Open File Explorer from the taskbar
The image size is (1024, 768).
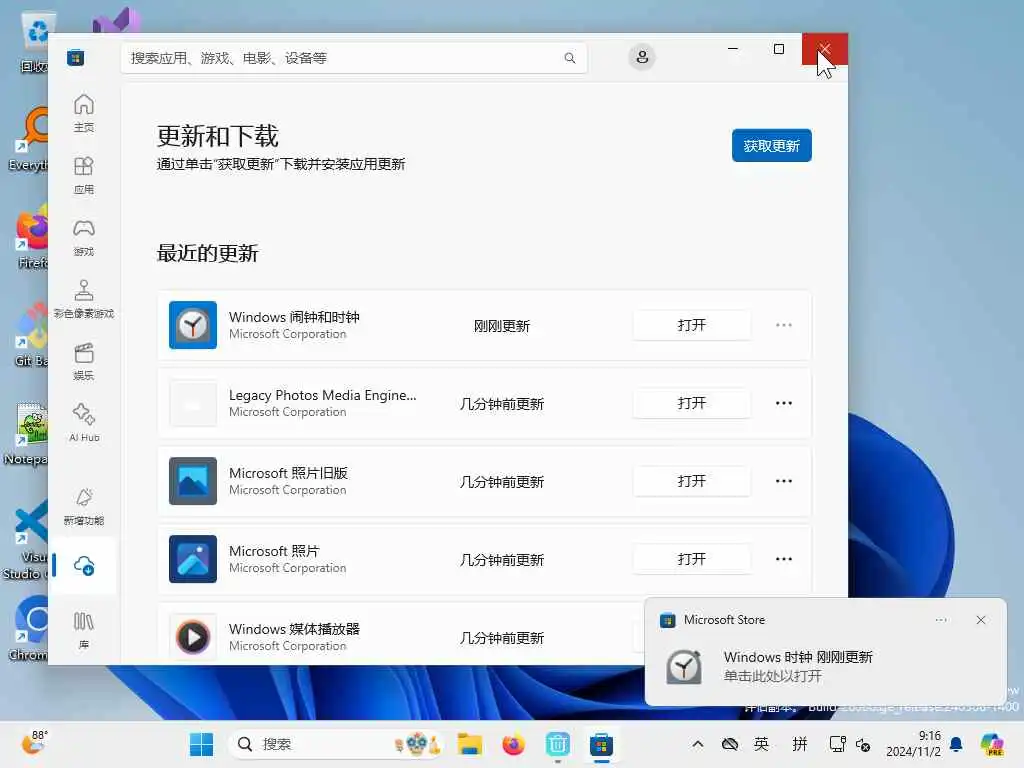click(470, 744)
